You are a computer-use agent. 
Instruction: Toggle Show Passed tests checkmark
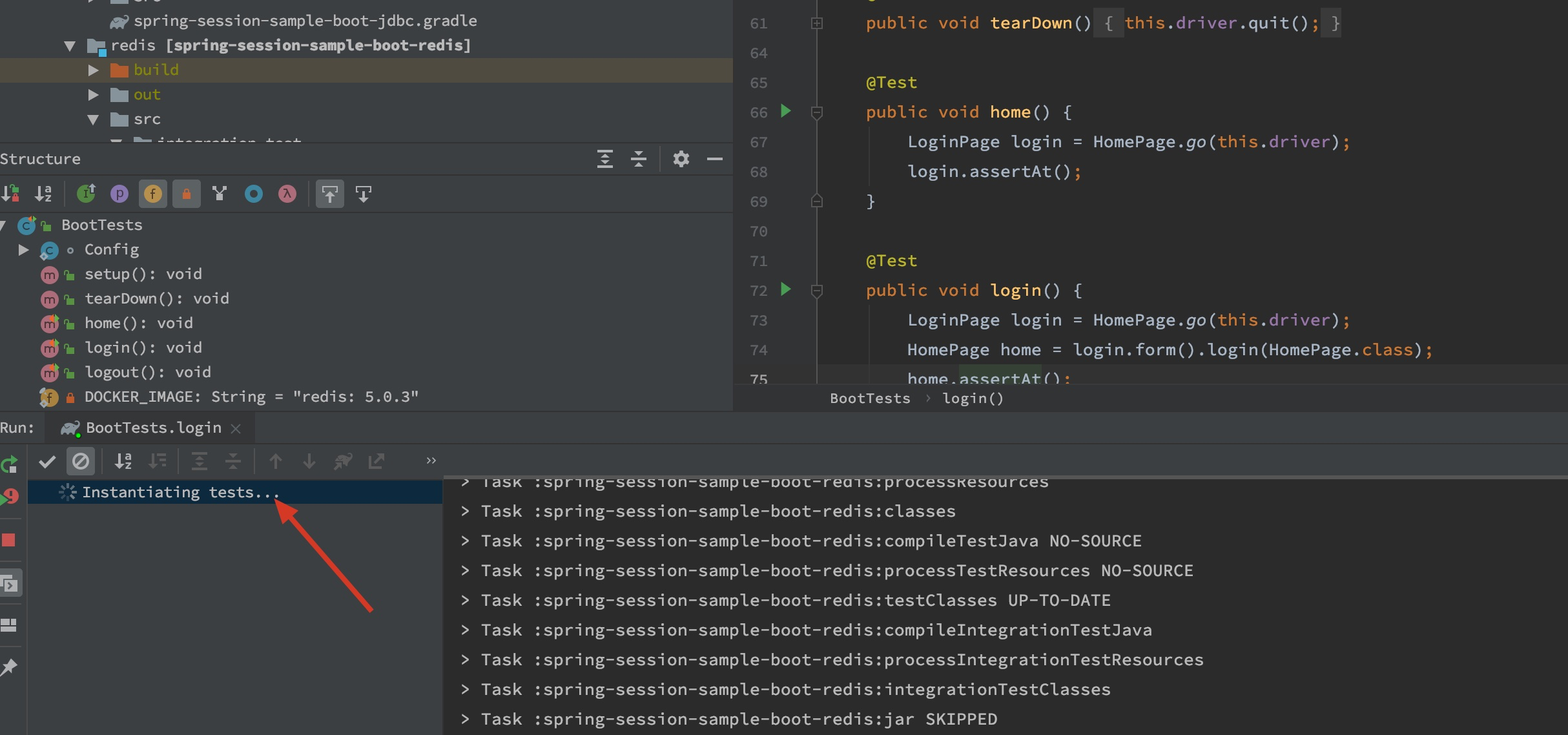(47, 461)
